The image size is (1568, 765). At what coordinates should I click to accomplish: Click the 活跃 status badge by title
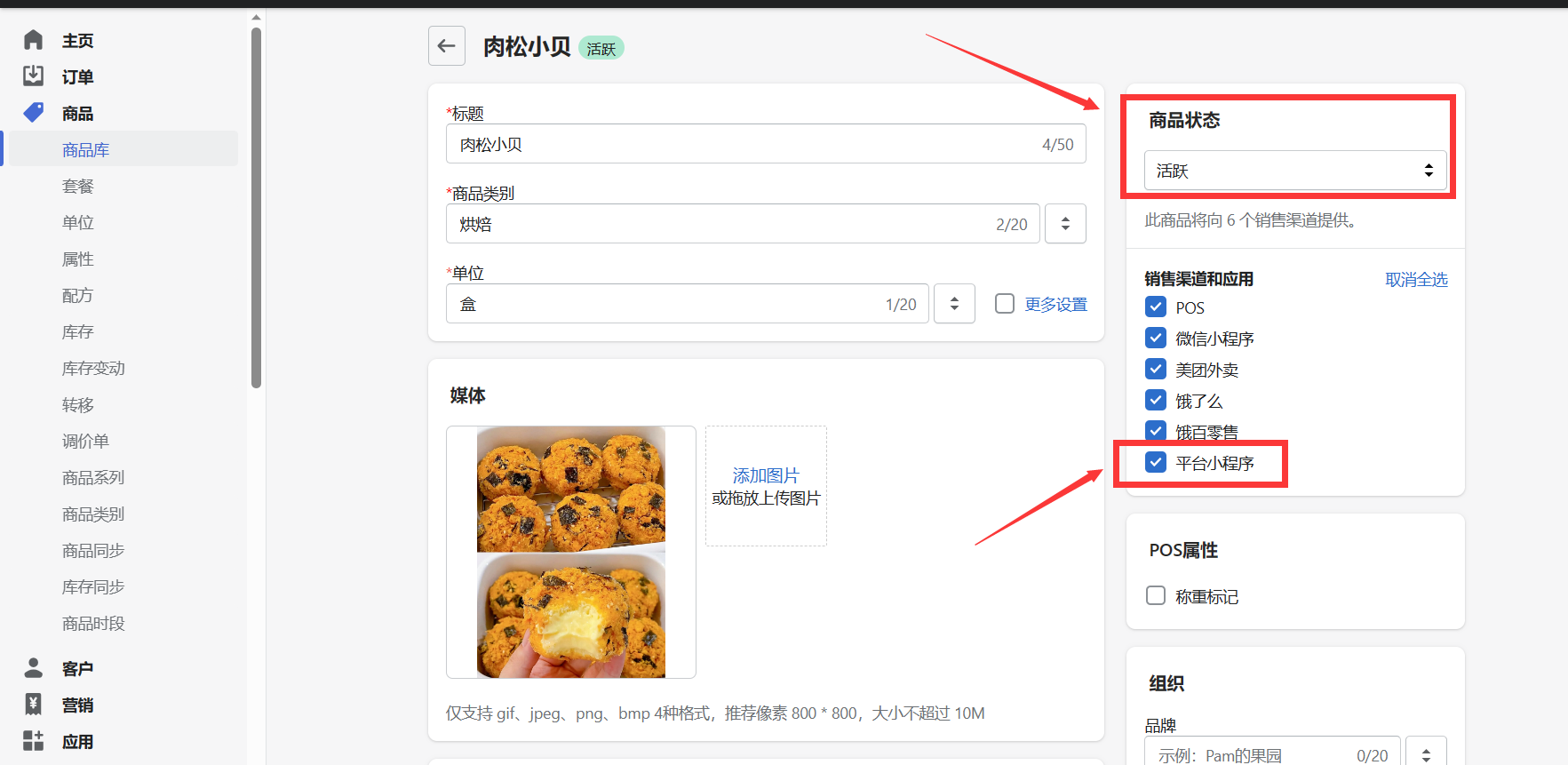(x=601, y=48)
